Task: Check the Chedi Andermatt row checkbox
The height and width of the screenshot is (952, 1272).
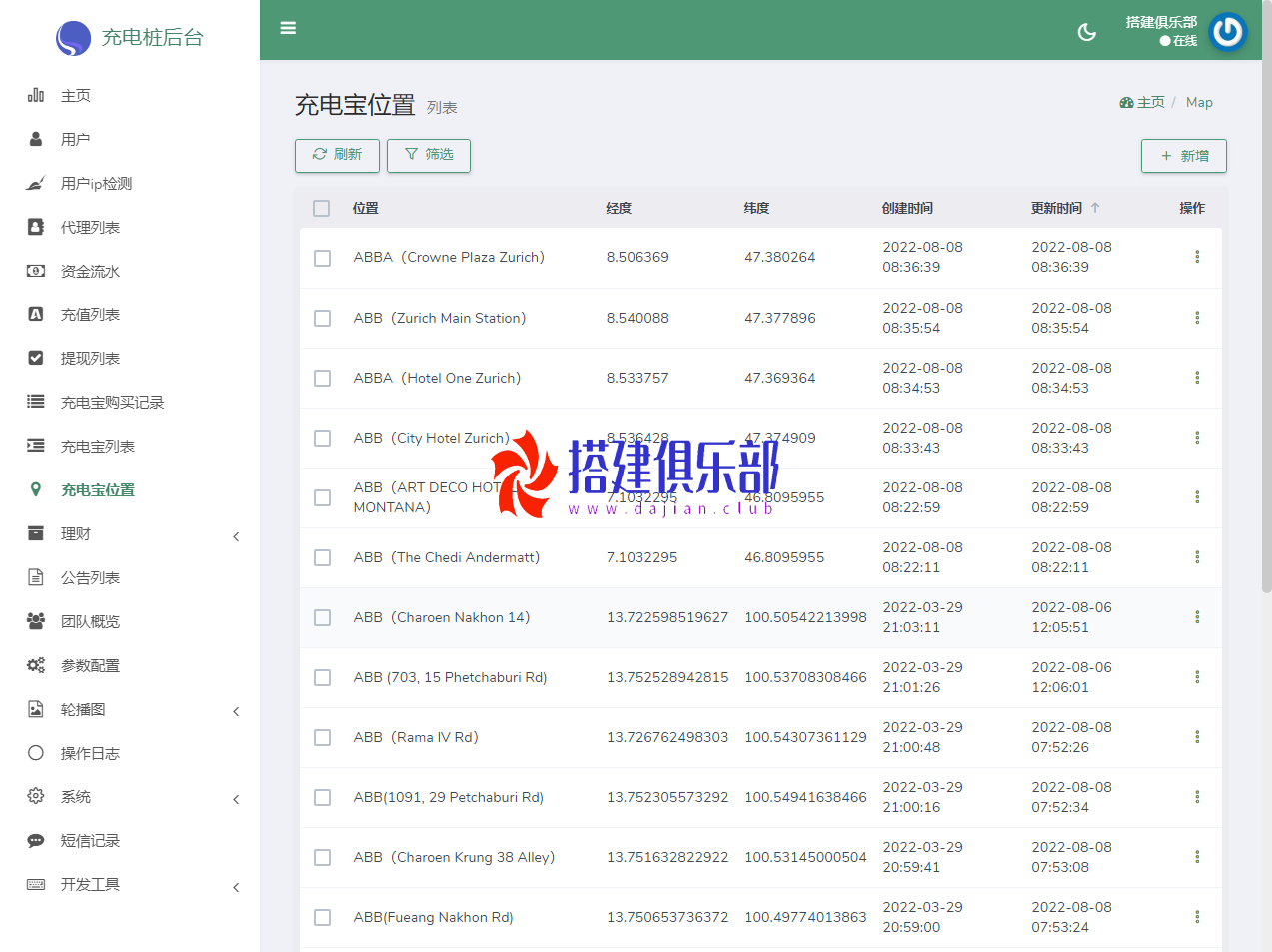Action: point(322,557)
